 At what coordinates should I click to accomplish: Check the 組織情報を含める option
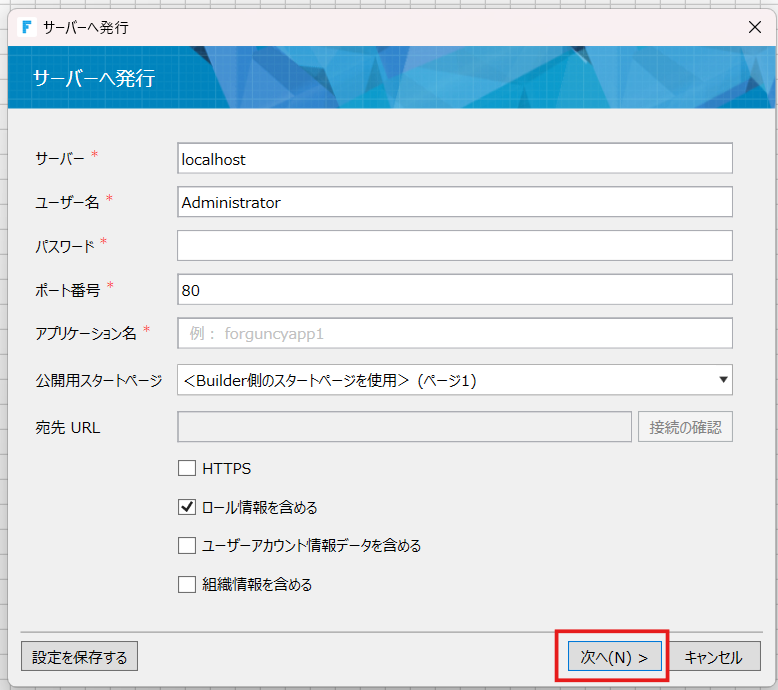187,585
